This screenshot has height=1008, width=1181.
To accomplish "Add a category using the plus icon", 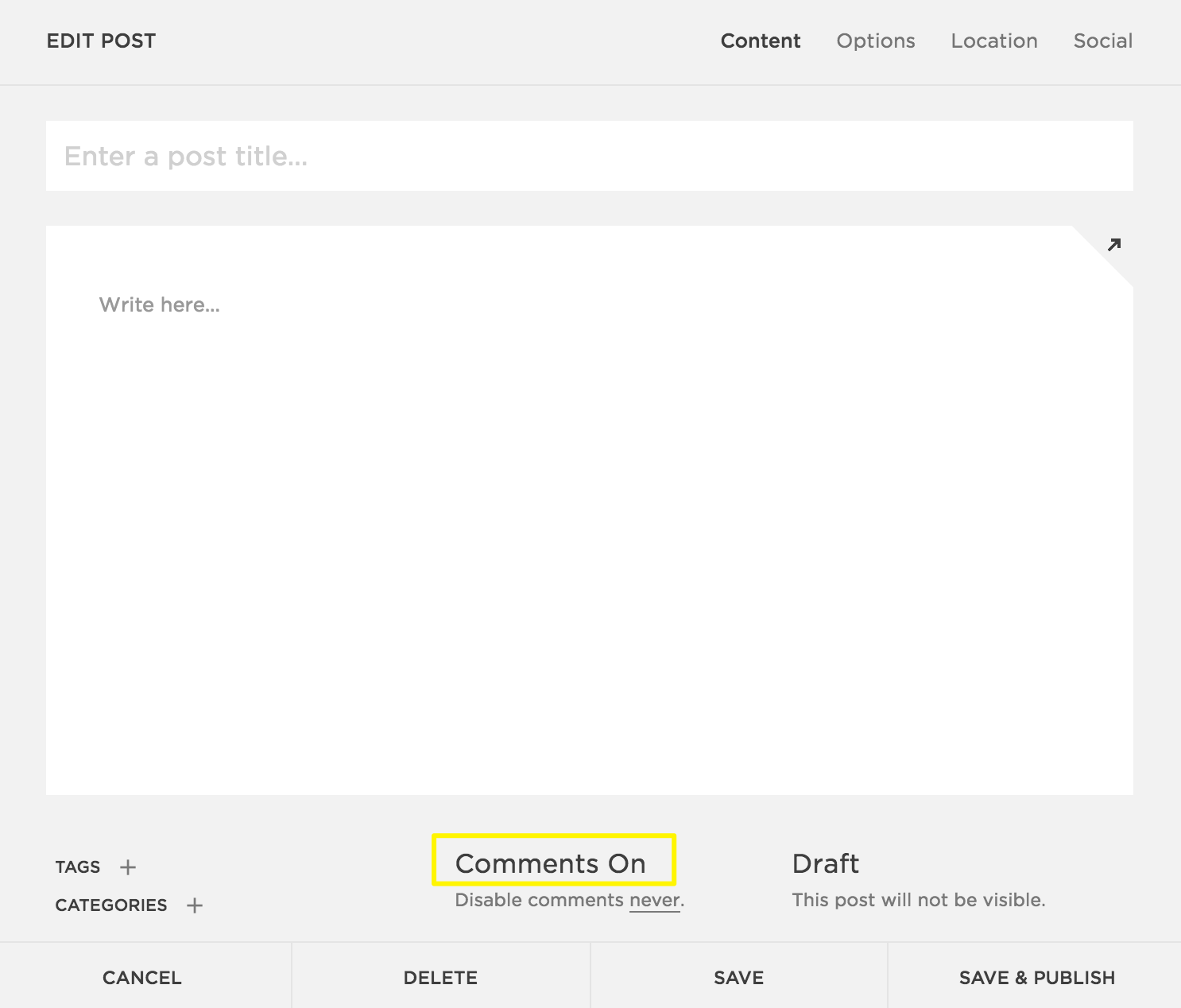I will 195,905.
